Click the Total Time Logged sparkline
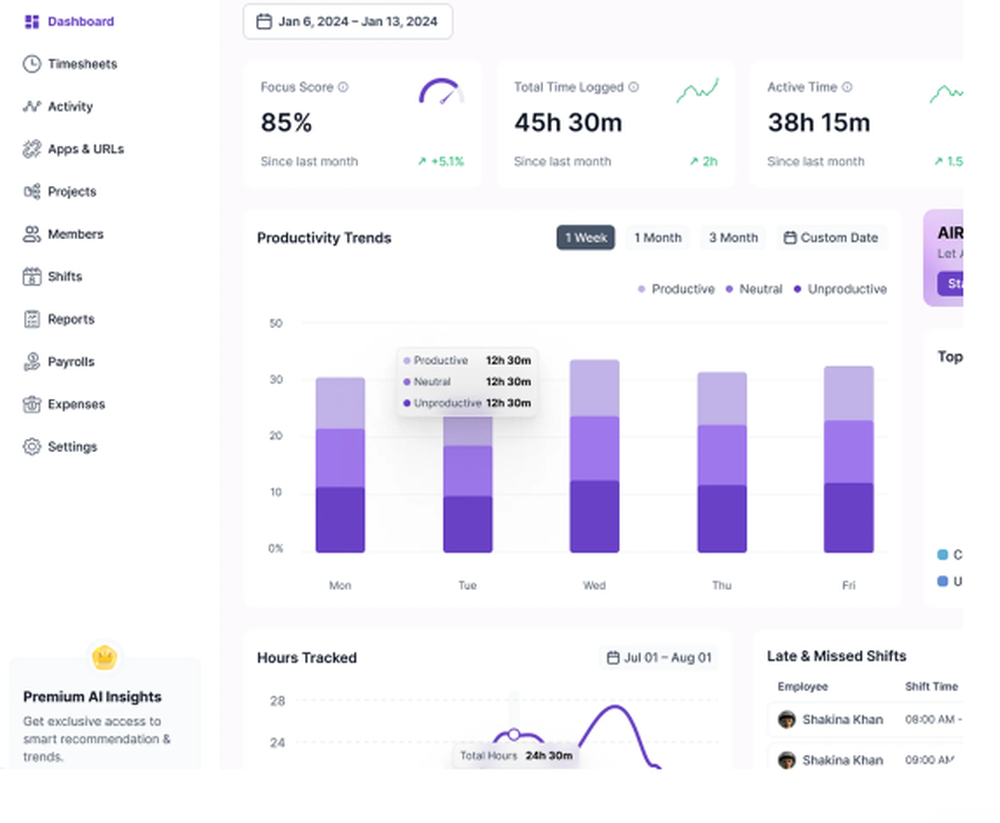Image resolution: width=1000 pixels, height=823 pixels. click(698, 91)
